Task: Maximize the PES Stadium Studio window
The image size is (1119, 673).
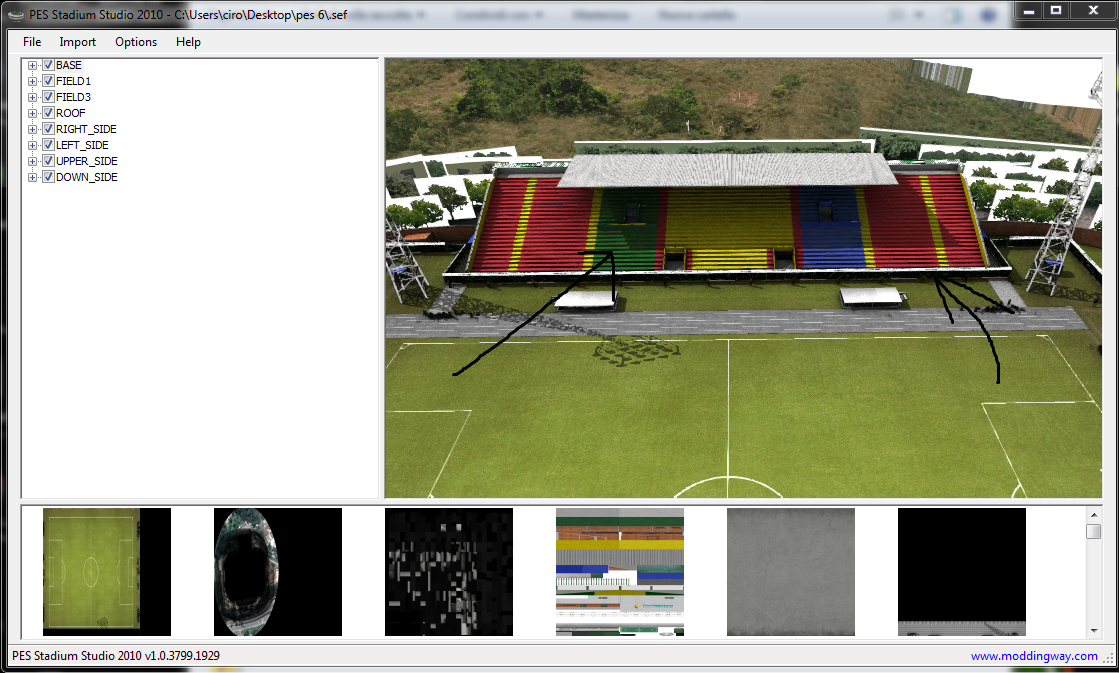Action: [x=1056, y=11]
